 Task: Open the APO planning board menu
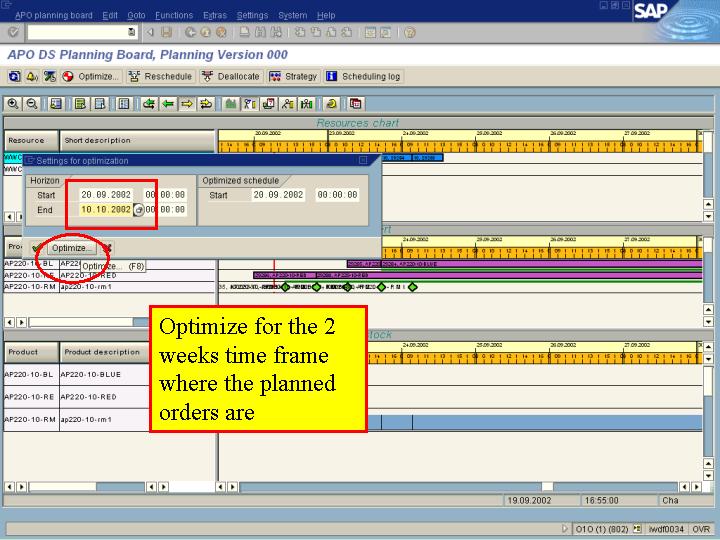[x=54, y=15]
